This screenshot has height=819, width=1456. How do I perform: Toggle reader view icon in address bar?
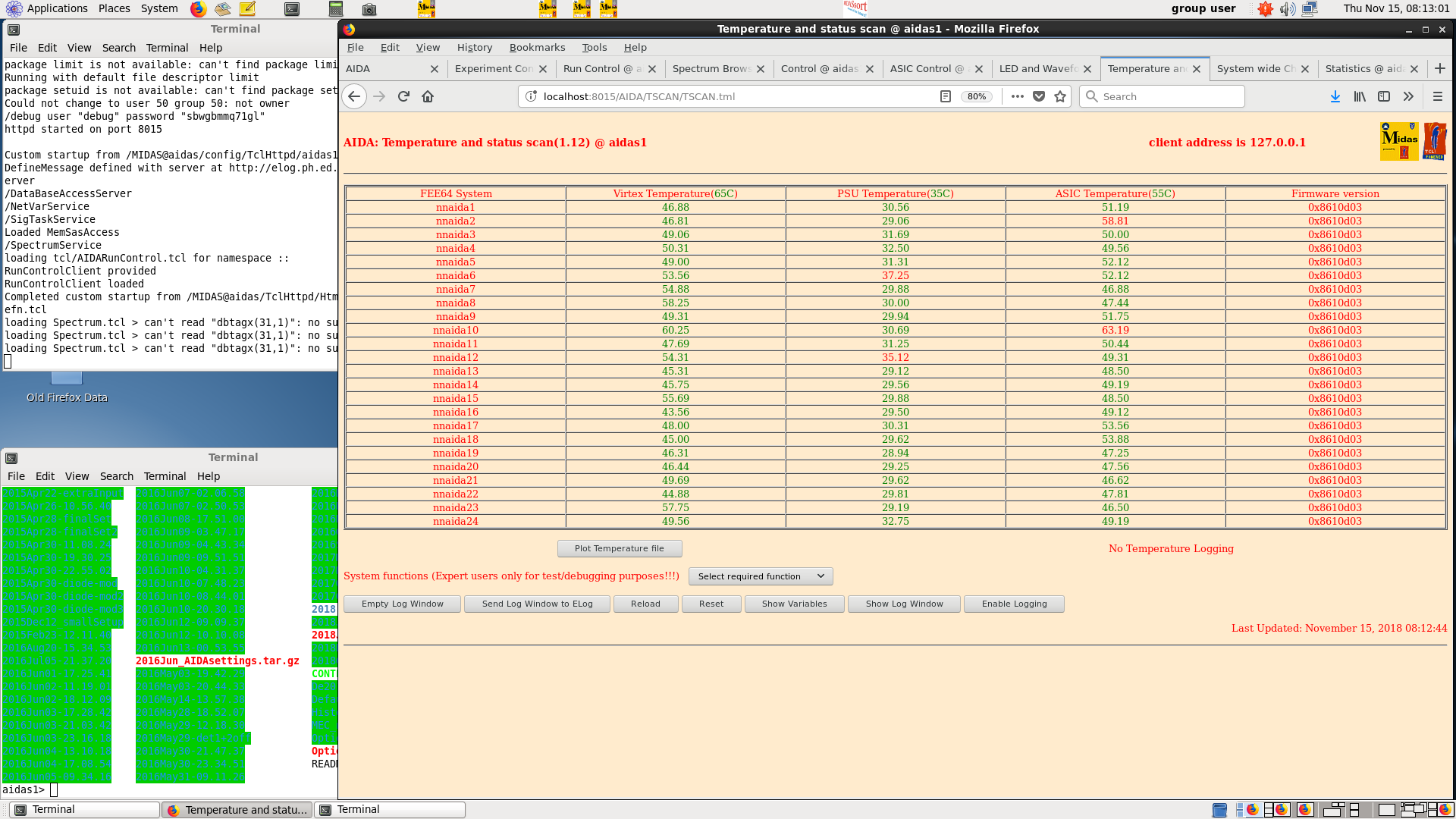[946, 96]
